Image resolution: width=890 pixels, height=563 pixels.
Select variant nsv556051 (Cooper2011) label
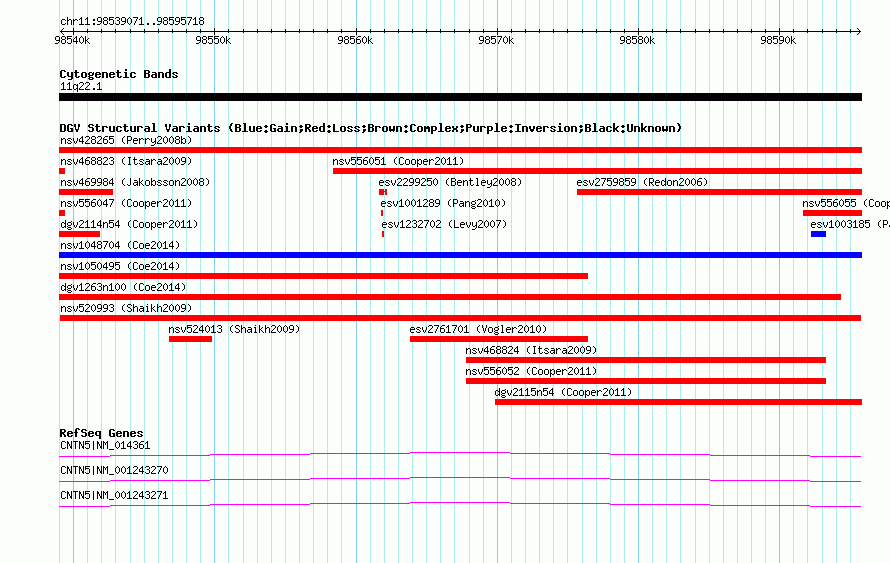pos(398,161)
